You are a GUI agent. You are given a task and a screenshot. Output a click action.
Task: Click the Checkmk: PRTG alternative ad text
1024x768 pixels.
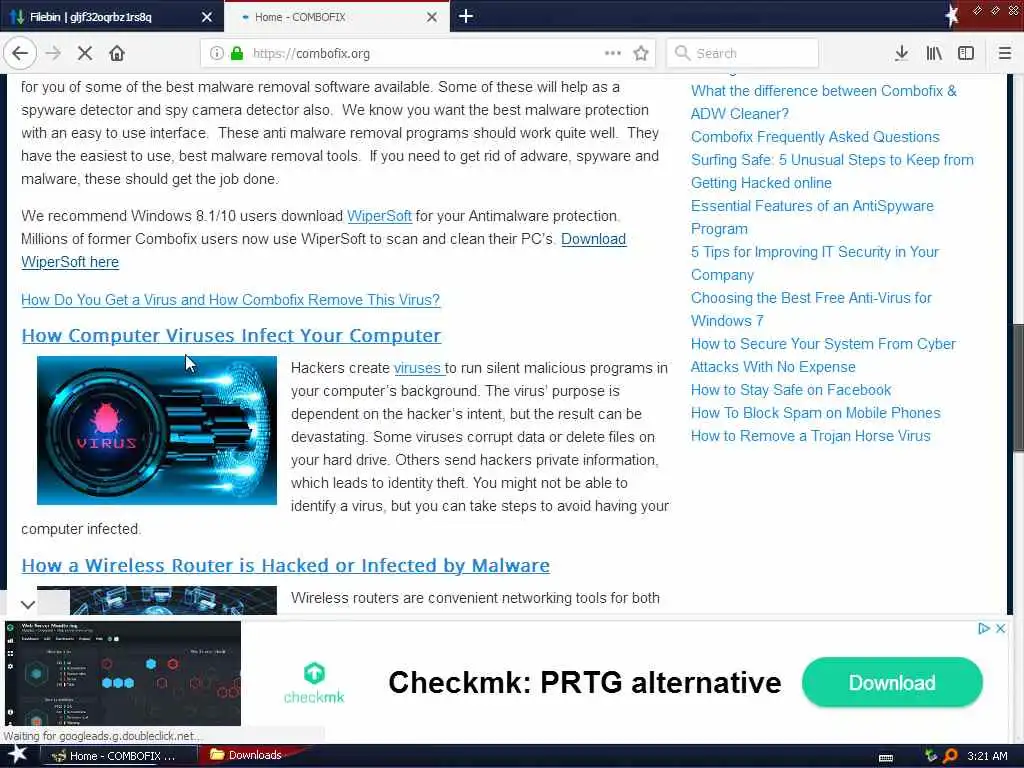click(584, 682)
